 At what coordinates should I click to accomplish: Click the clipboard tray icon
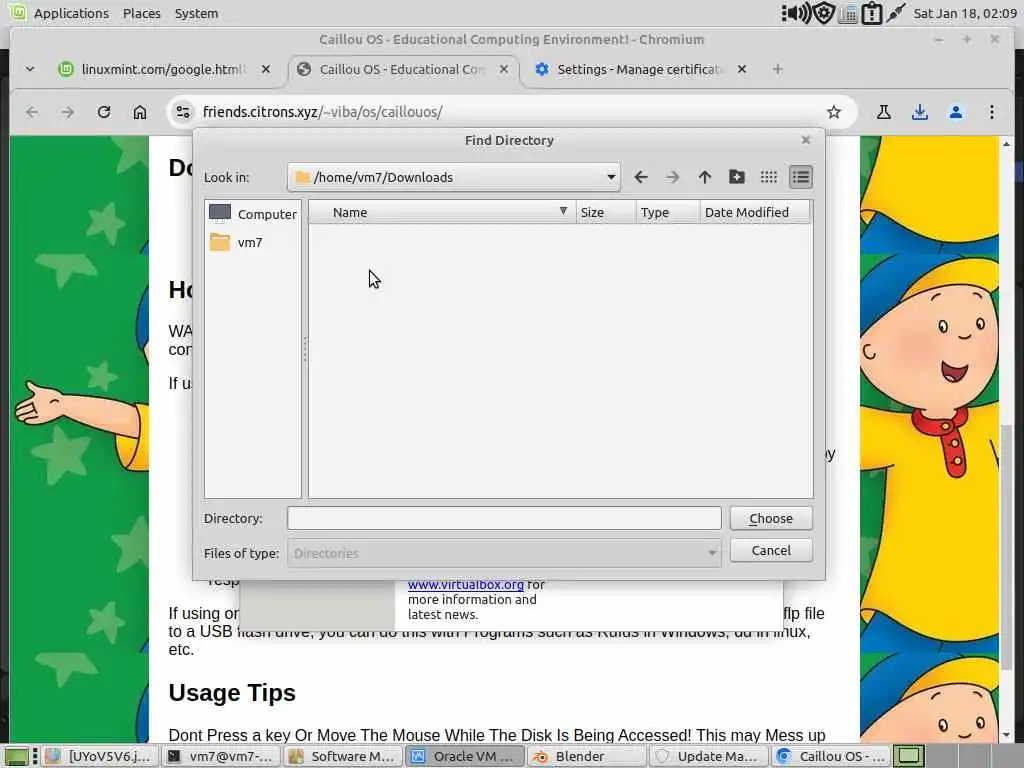(x=872, y=13)
